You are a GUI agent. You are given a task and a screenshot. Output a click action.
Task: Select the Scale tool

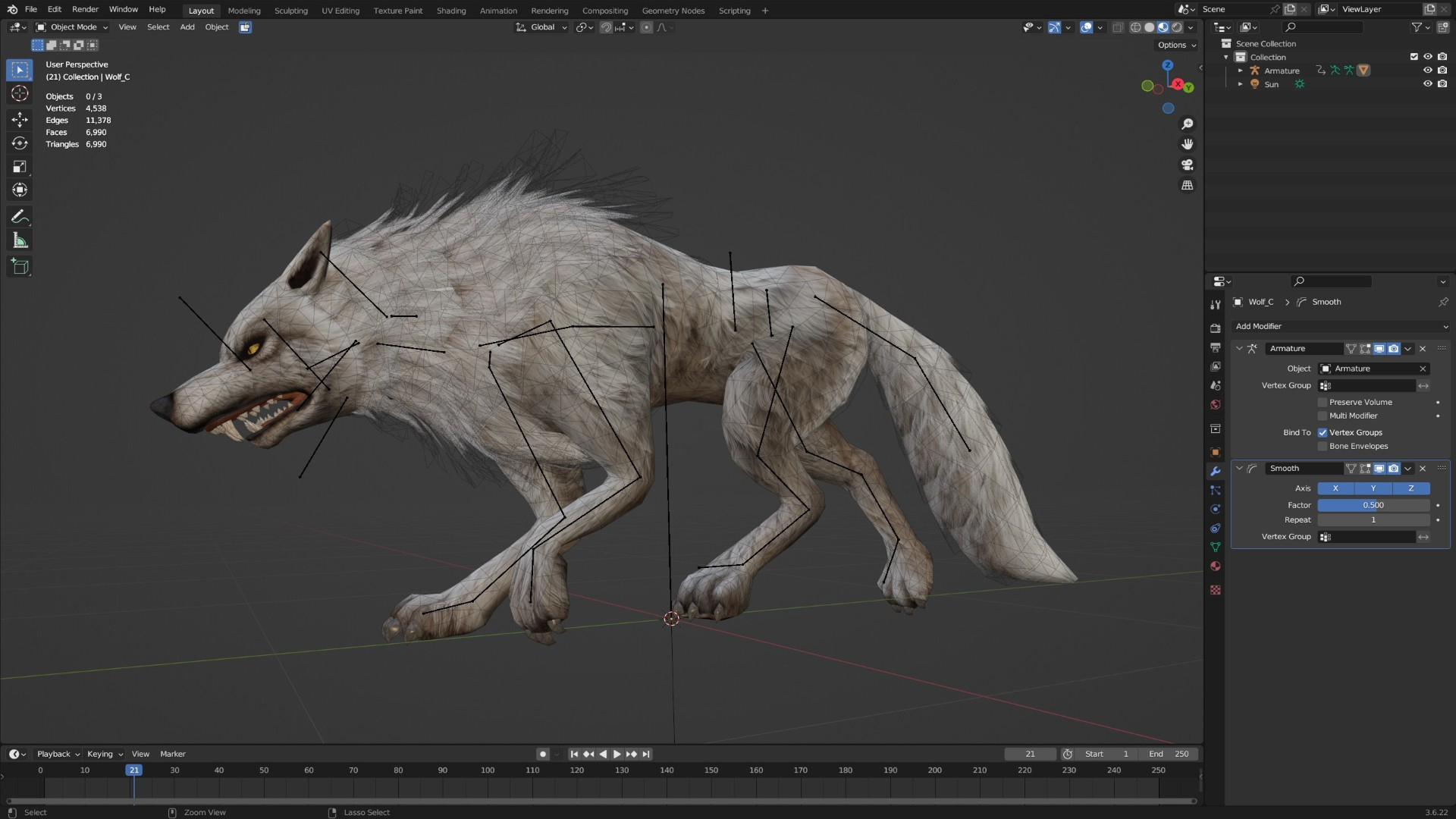(20, 166)
